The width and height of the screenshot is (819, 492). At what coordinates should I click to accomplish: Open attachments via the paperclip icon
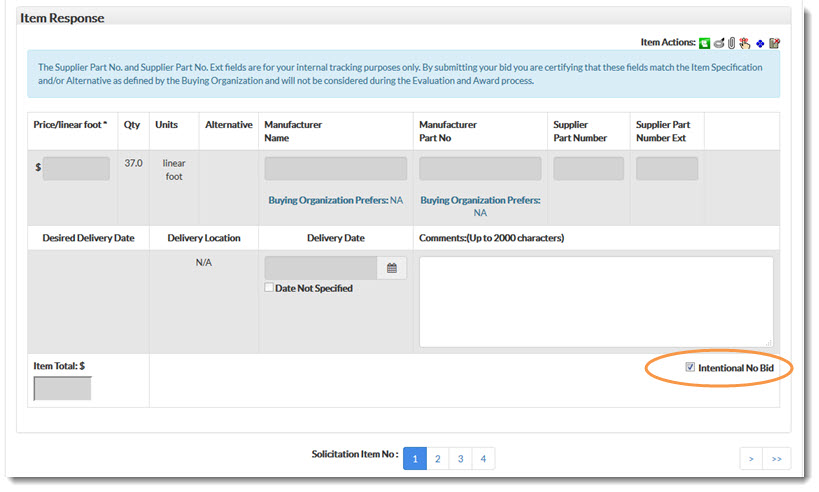coord(732,43)
